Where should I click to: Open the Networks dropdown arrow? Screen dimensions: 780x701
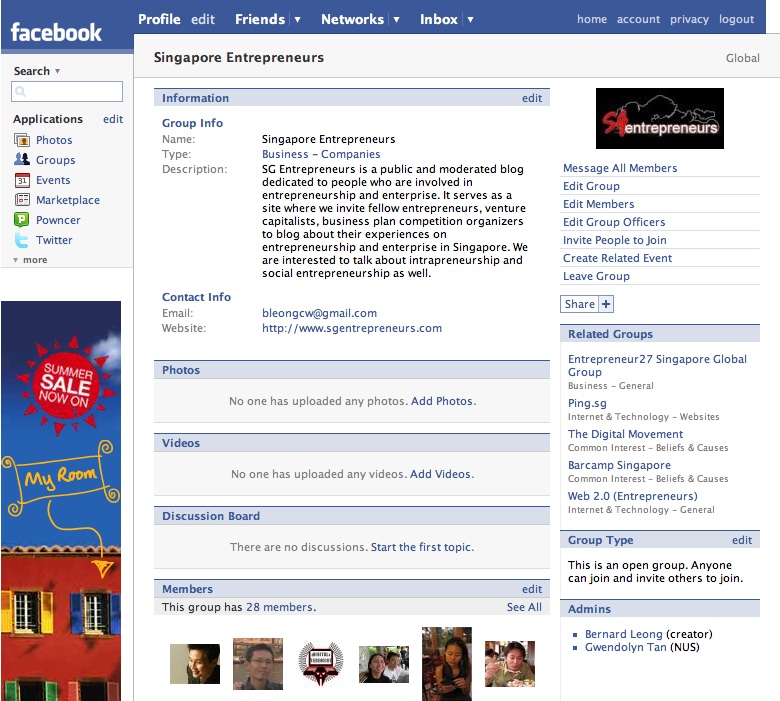(x=396, y=20)
